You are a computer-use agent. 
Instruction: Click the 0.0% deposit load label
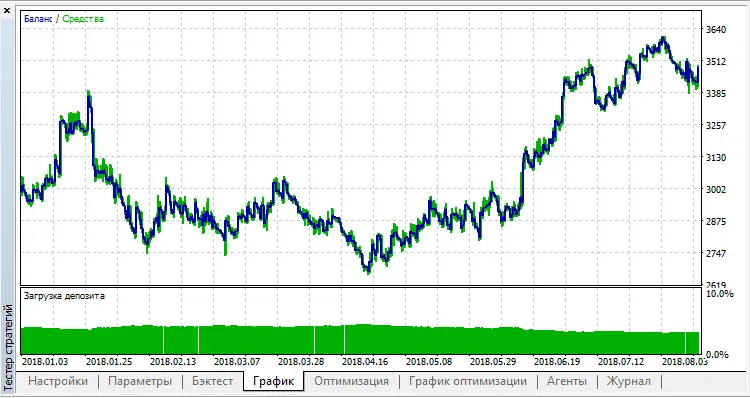point(717,354)
